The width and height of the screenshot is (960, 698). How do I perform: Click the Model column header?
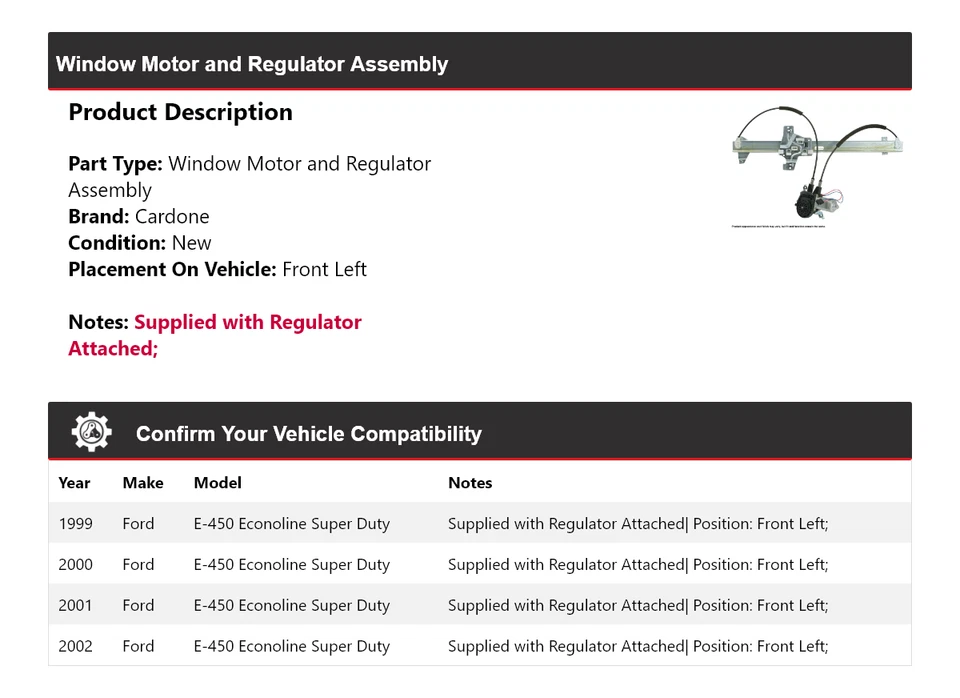point(217,483)
